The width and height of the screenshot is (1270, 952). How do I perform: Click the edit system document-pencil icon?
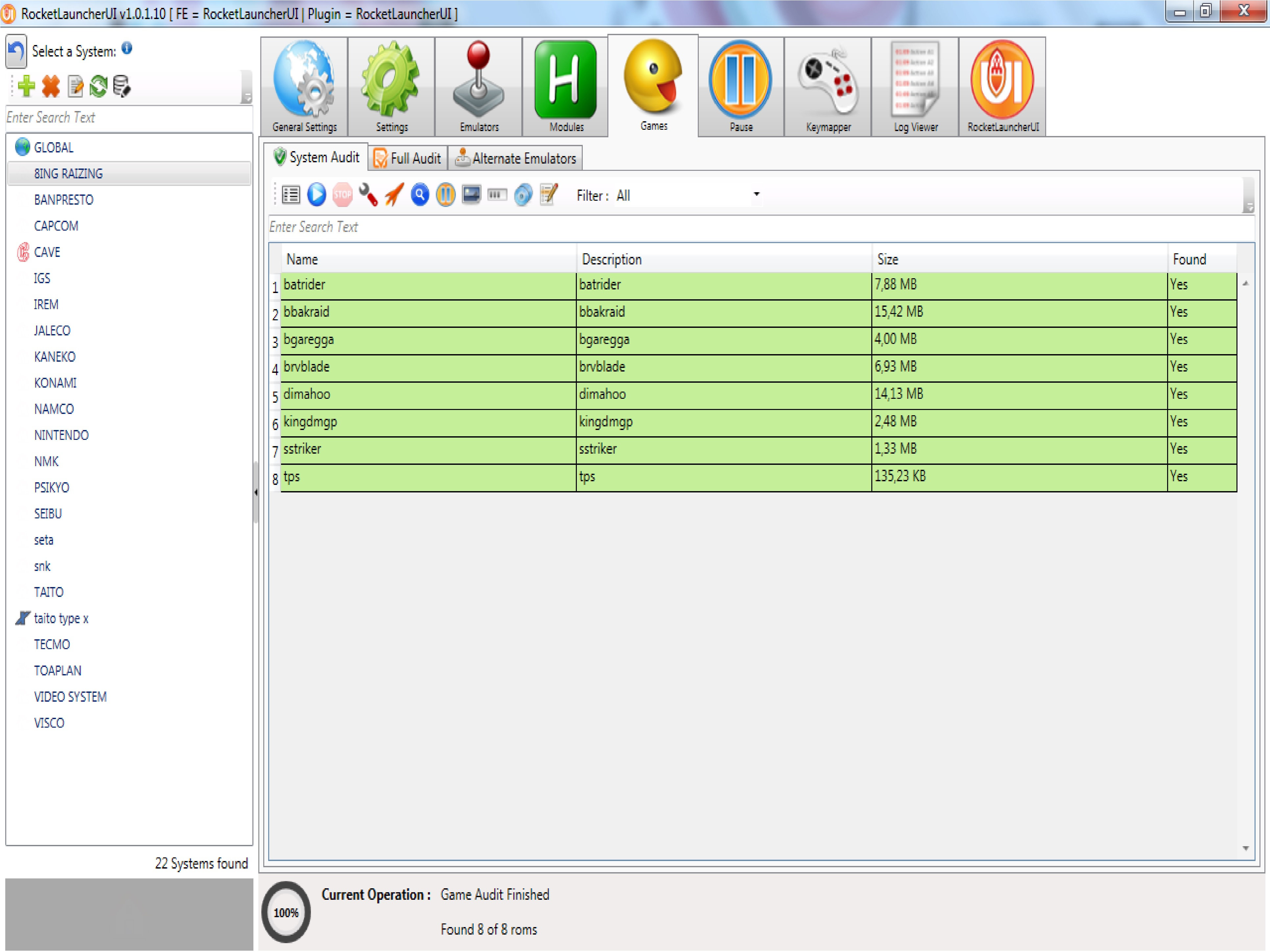(75, 86)
